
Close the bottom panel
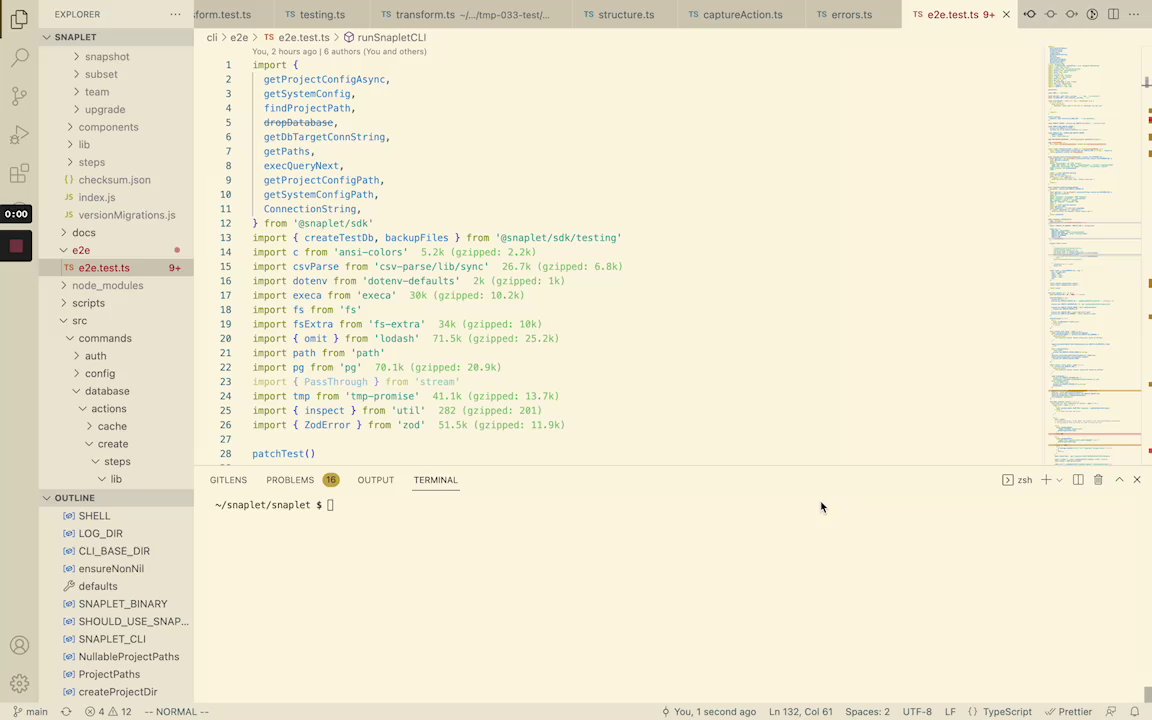click(1137, 480)
